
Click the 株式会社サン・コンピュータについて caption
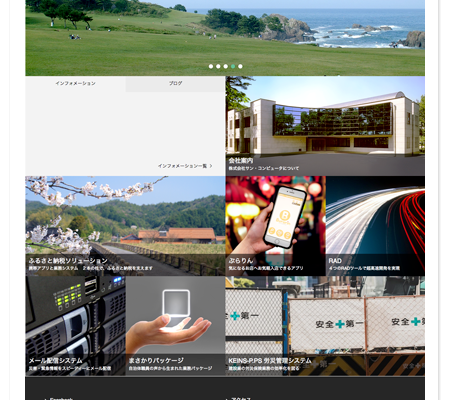point(264,169)
